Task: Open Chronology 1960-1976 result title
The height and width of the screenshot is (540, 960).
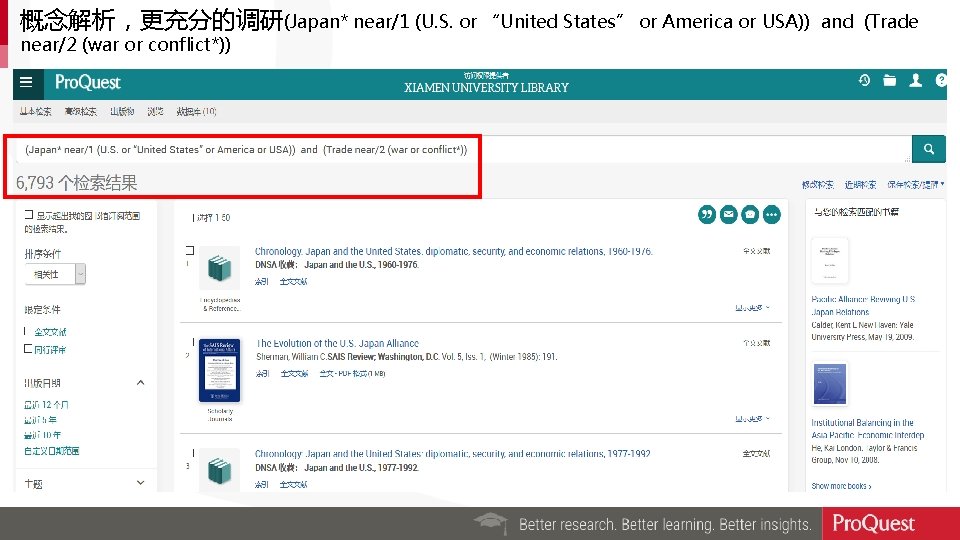Action: tap(454, 251)
